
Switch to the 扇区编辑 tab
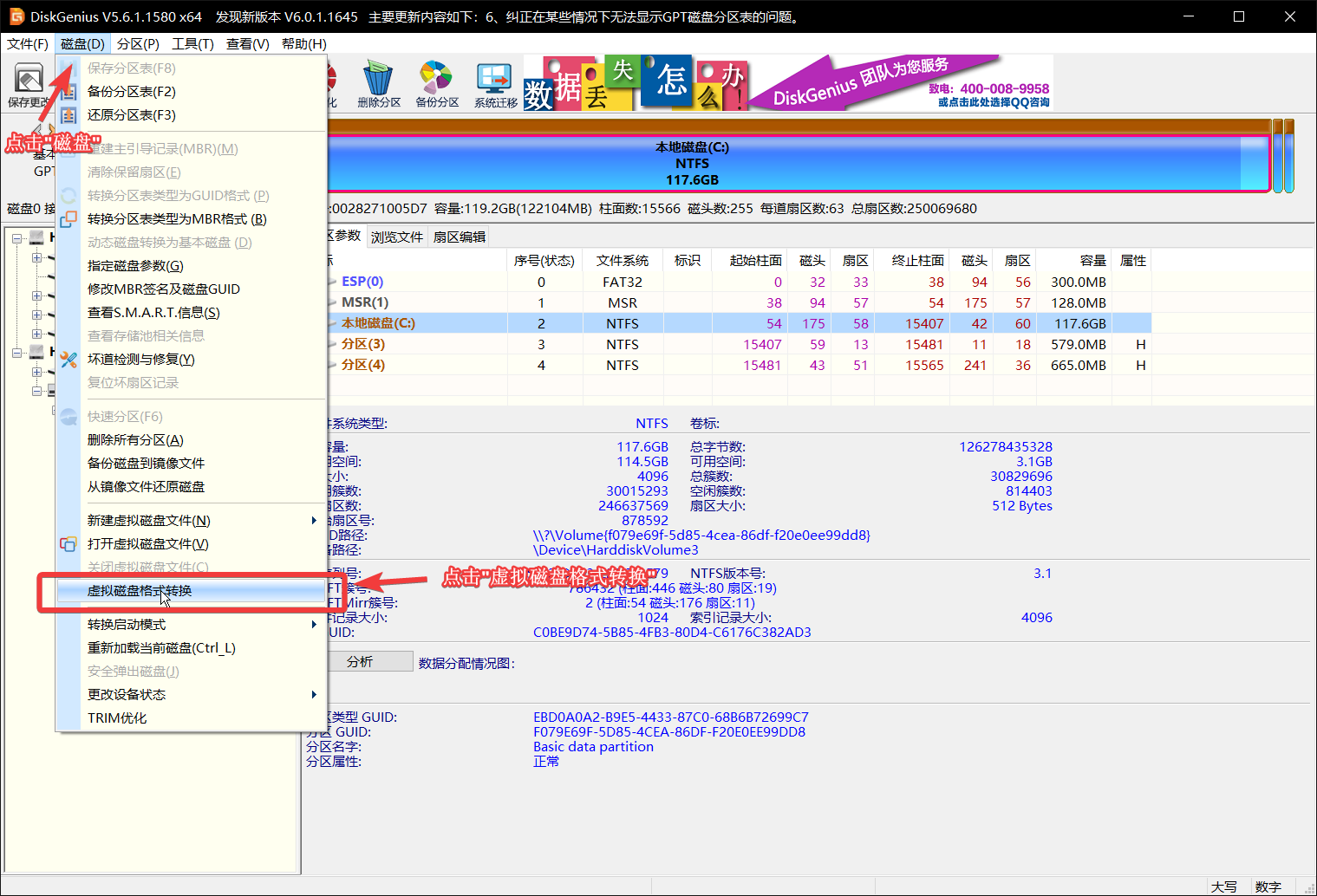pyautogui.click(x=459, y=237)
